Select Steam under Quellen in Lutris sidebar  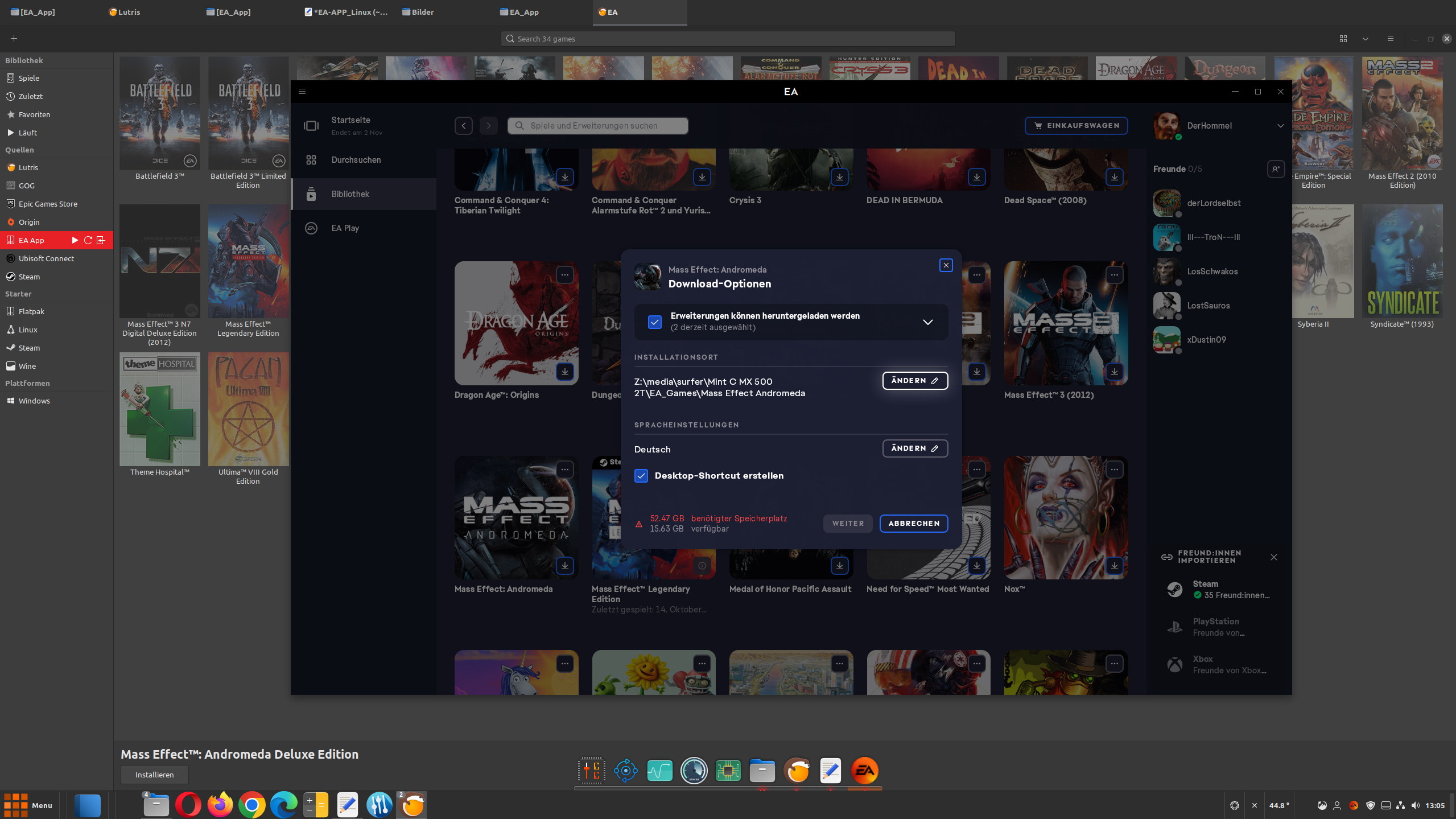tap(29, 277)
